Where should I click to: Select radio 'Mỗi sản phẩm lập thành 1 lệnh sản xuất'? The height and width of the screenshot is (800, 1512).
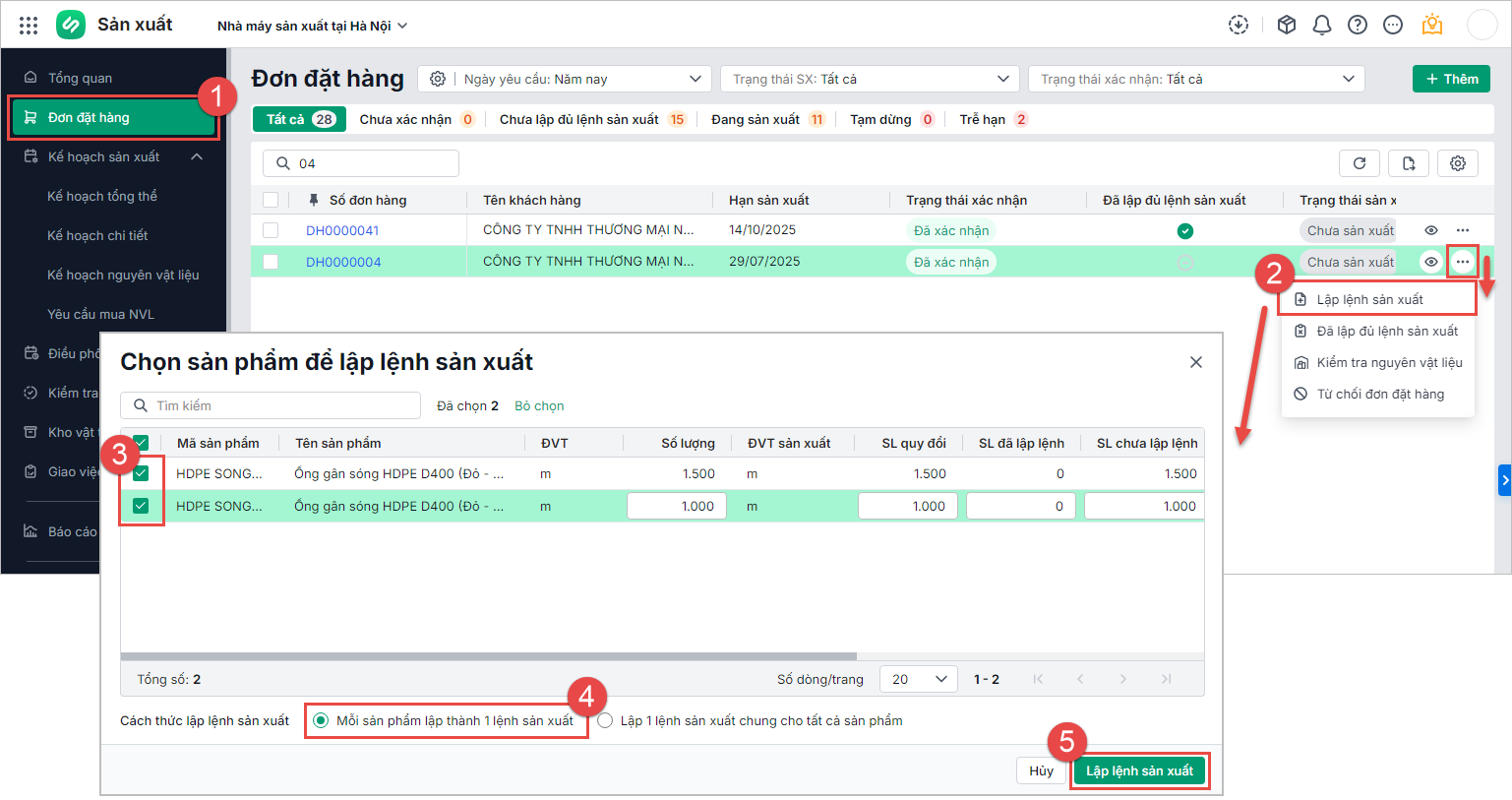(x=321, y=721)
